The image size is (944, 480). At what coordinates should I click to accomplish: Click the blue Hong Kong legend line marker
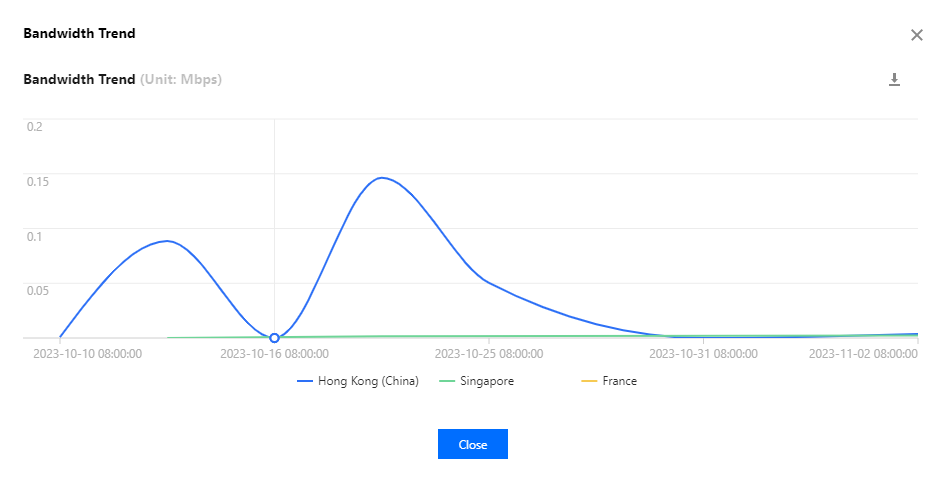click(x=305, y=381)
